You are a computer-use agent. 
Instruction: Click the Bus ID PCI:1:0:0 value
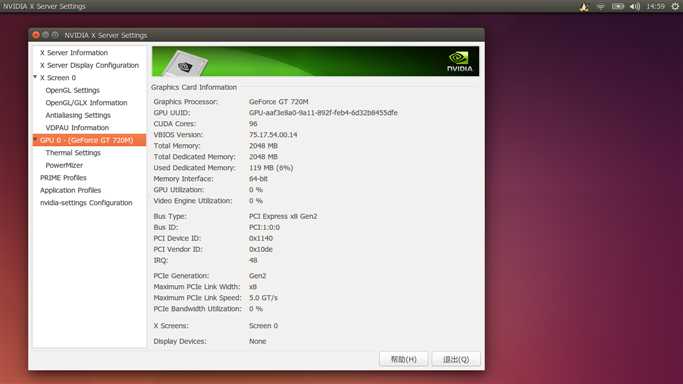264,227
